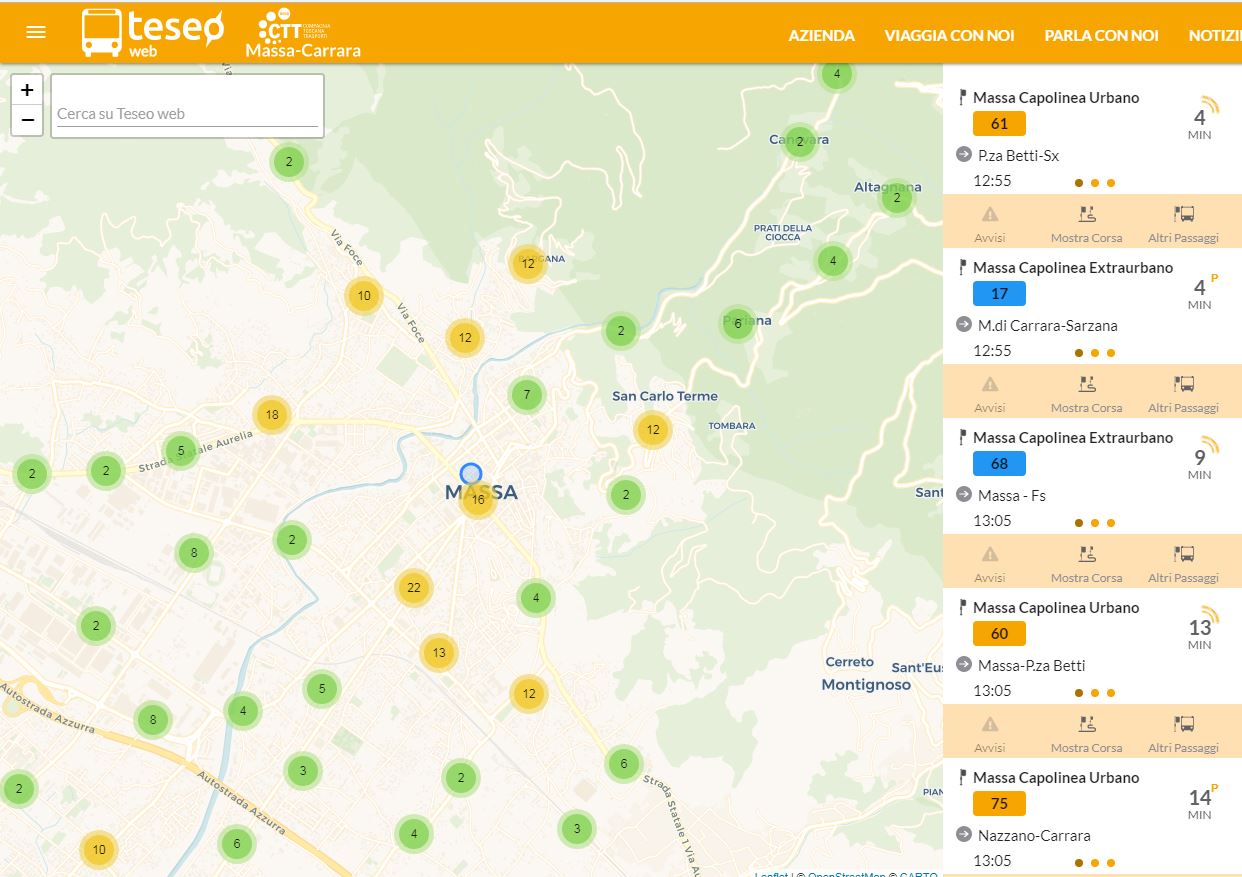
Task: Show Avvisi alerts for line 61
Action: coord(990,223)
